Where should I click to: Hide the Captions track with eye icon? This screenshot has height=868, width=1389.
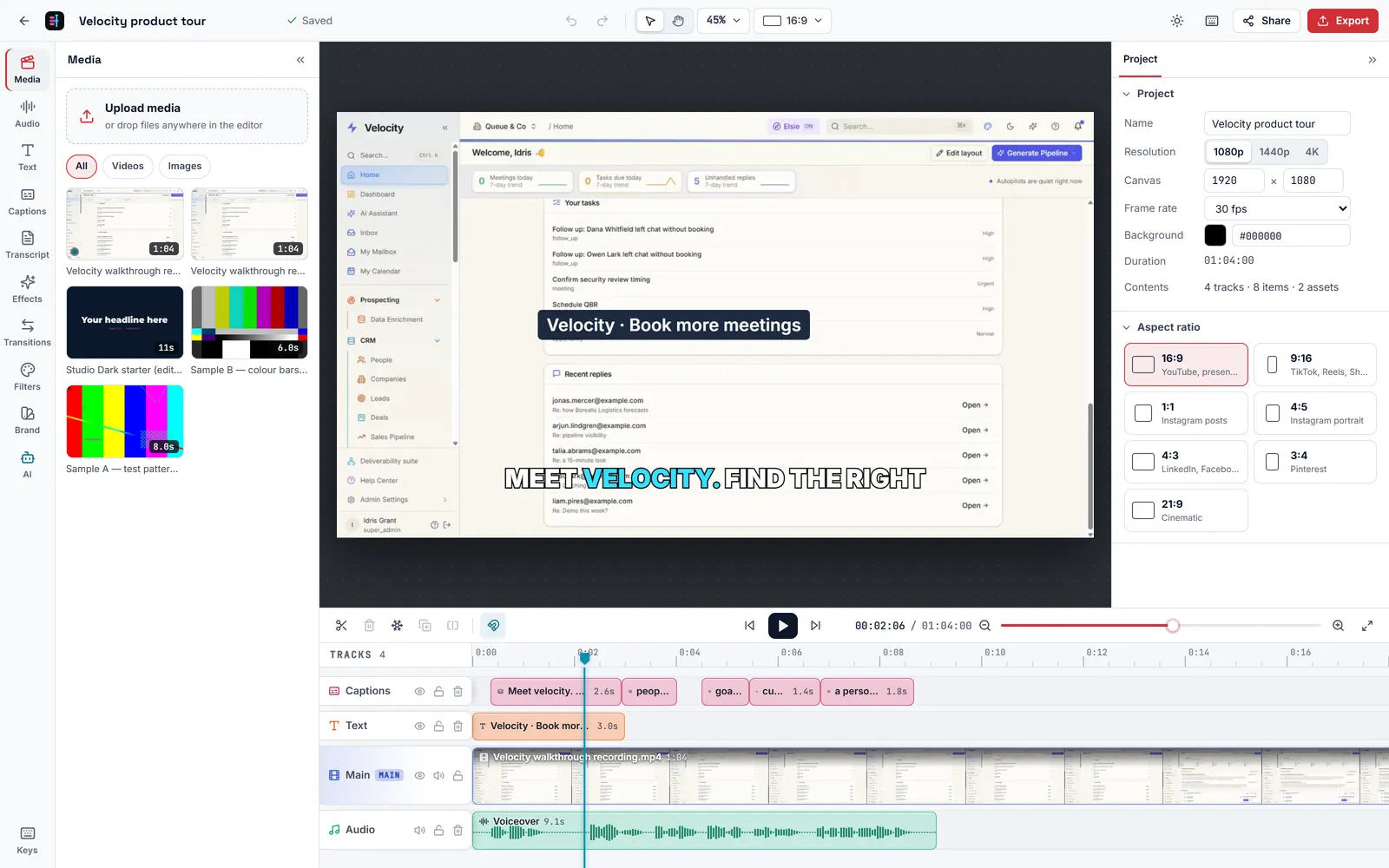419,692
